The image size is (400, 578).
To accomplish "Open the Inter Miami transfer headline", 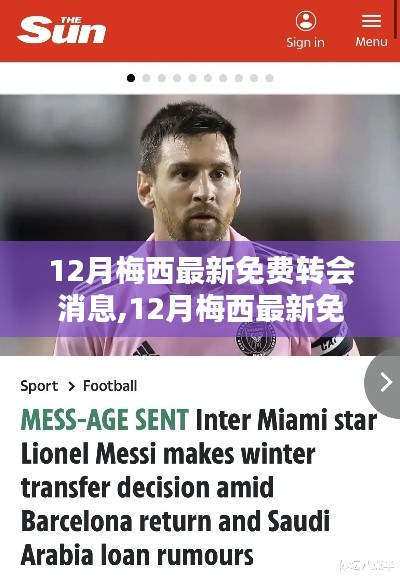I will point(199,488).
